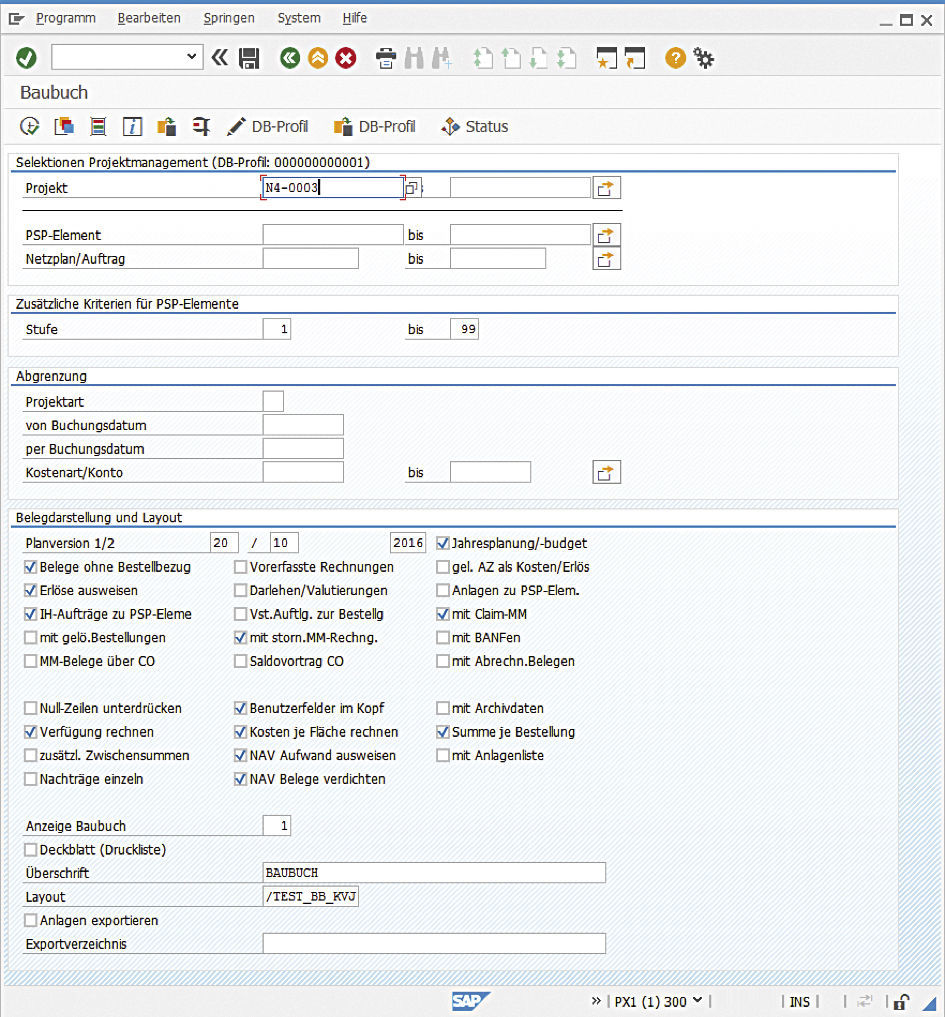Open the System menu
Image resolution: width=945 pixels, height=1017 pixels.
tap(298, 17)
